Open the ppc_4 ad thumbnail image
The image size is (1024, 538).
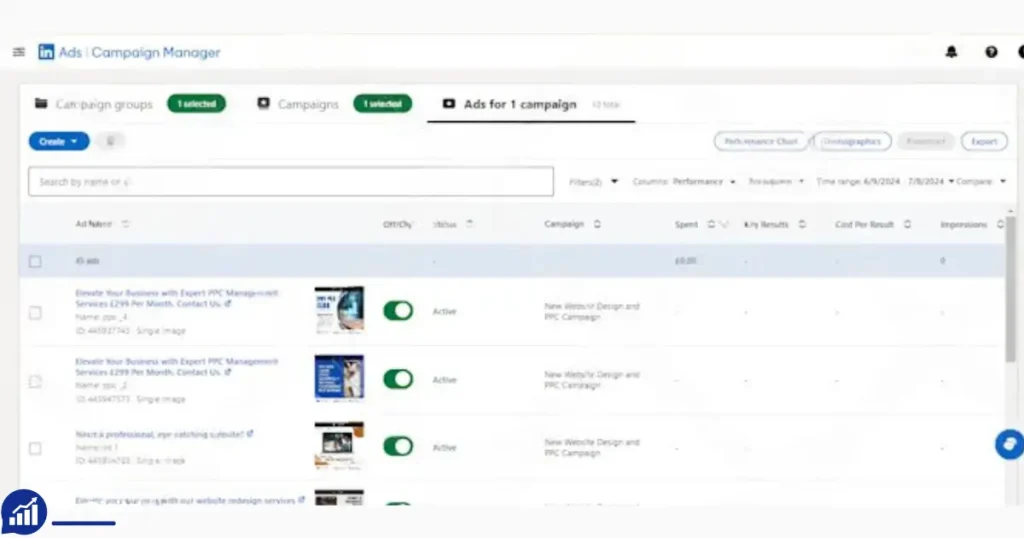click(339, 310)
